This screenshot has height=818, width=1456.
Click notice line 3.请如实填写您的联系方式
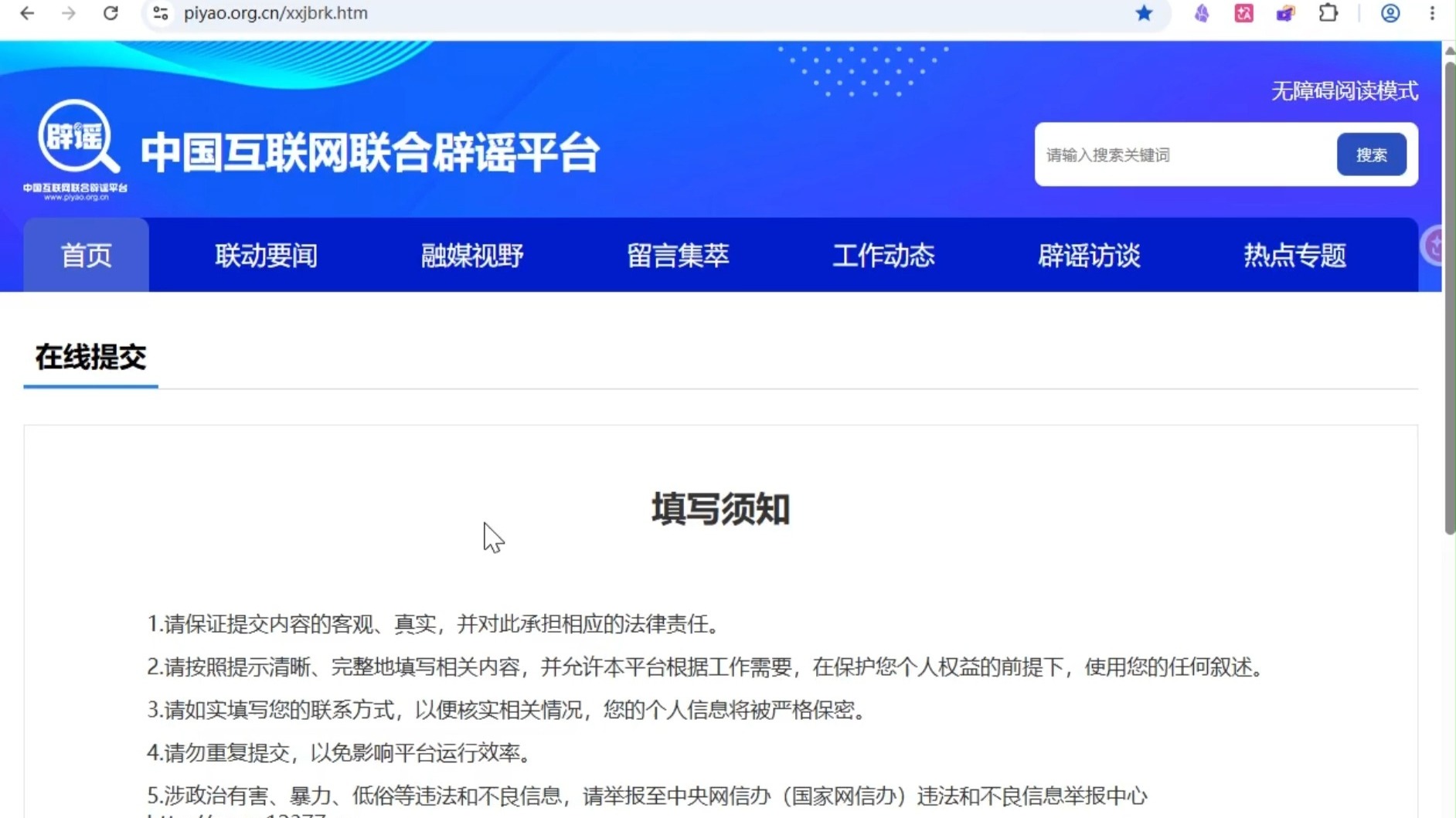(x=509, y=710)
